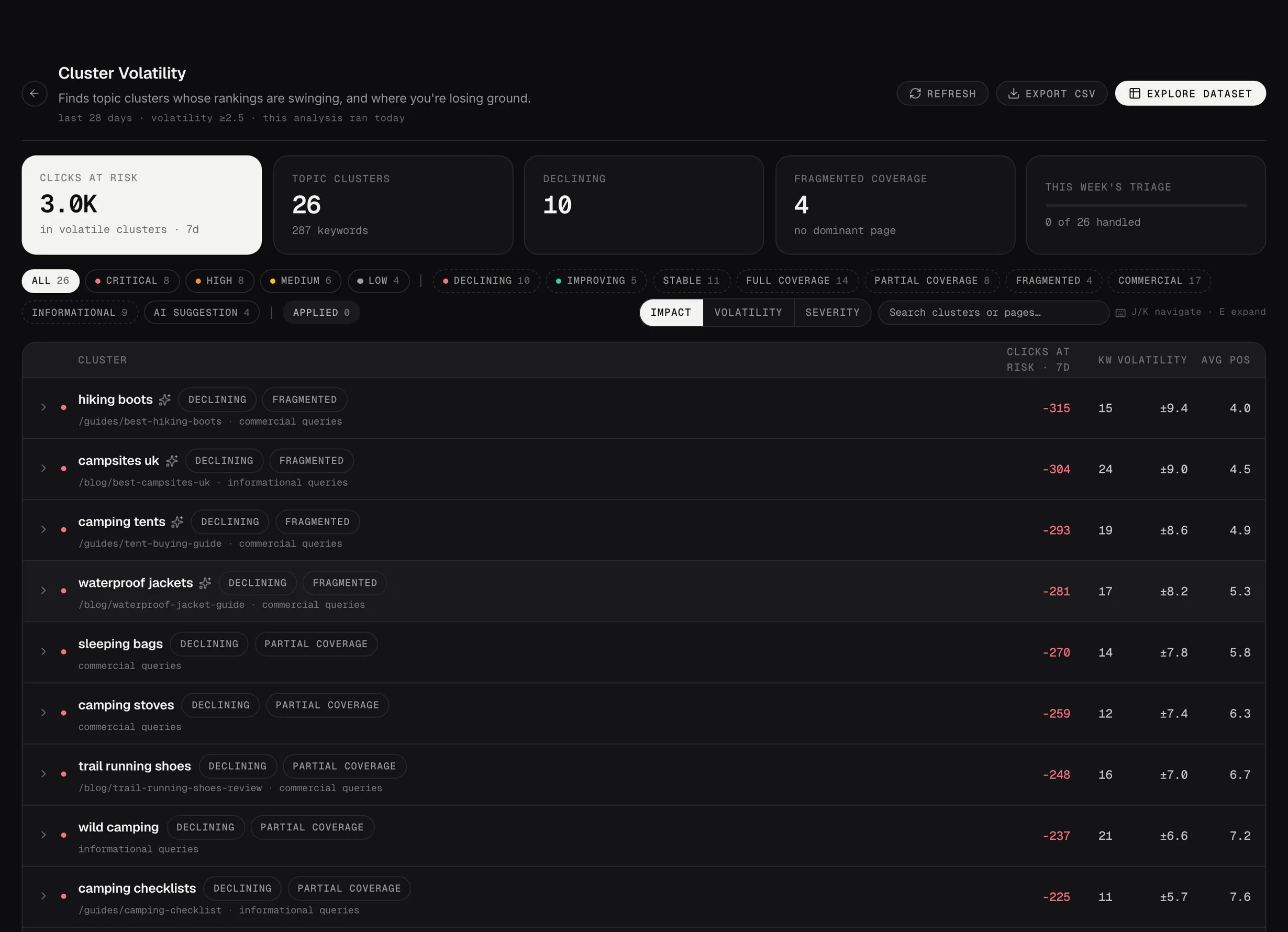
Task: Open the camping checklists cluster name
Action: (x=137, y=888)
